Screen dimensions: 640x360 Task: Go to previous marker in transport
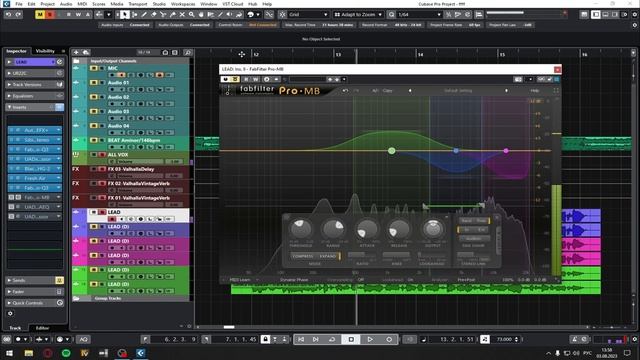pos(301,339)
